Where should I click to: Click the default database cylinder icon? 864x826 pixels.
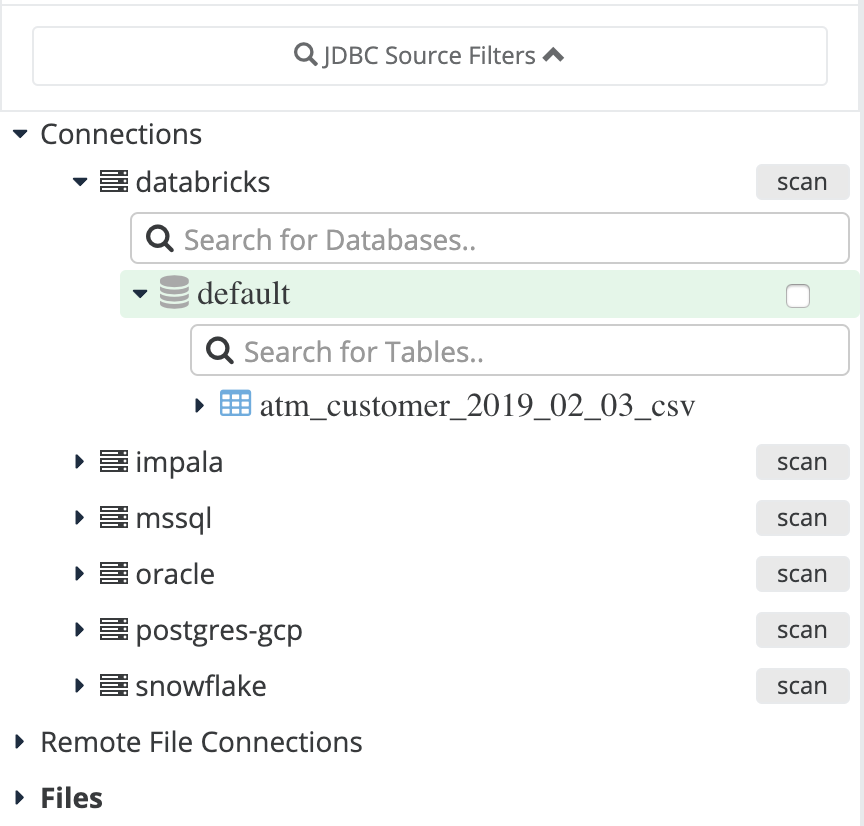[x=174, y=293]
